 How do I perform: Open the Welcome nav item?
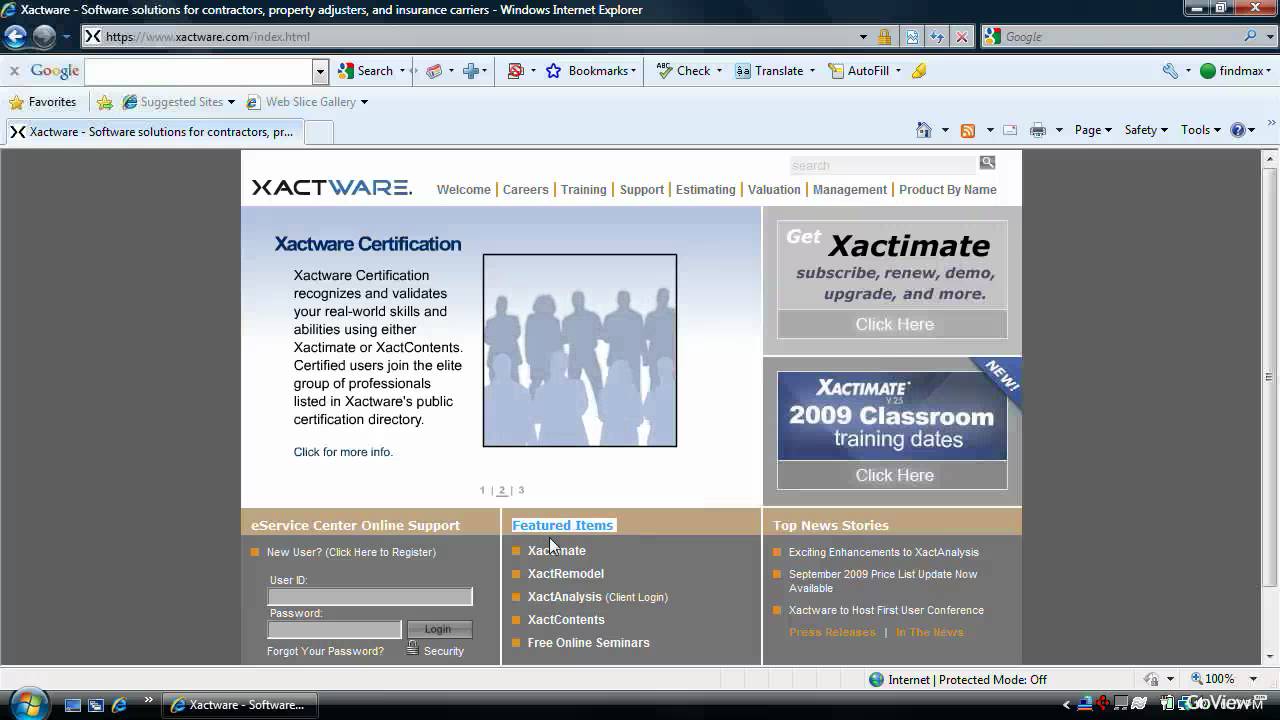[x=463, y=190]
